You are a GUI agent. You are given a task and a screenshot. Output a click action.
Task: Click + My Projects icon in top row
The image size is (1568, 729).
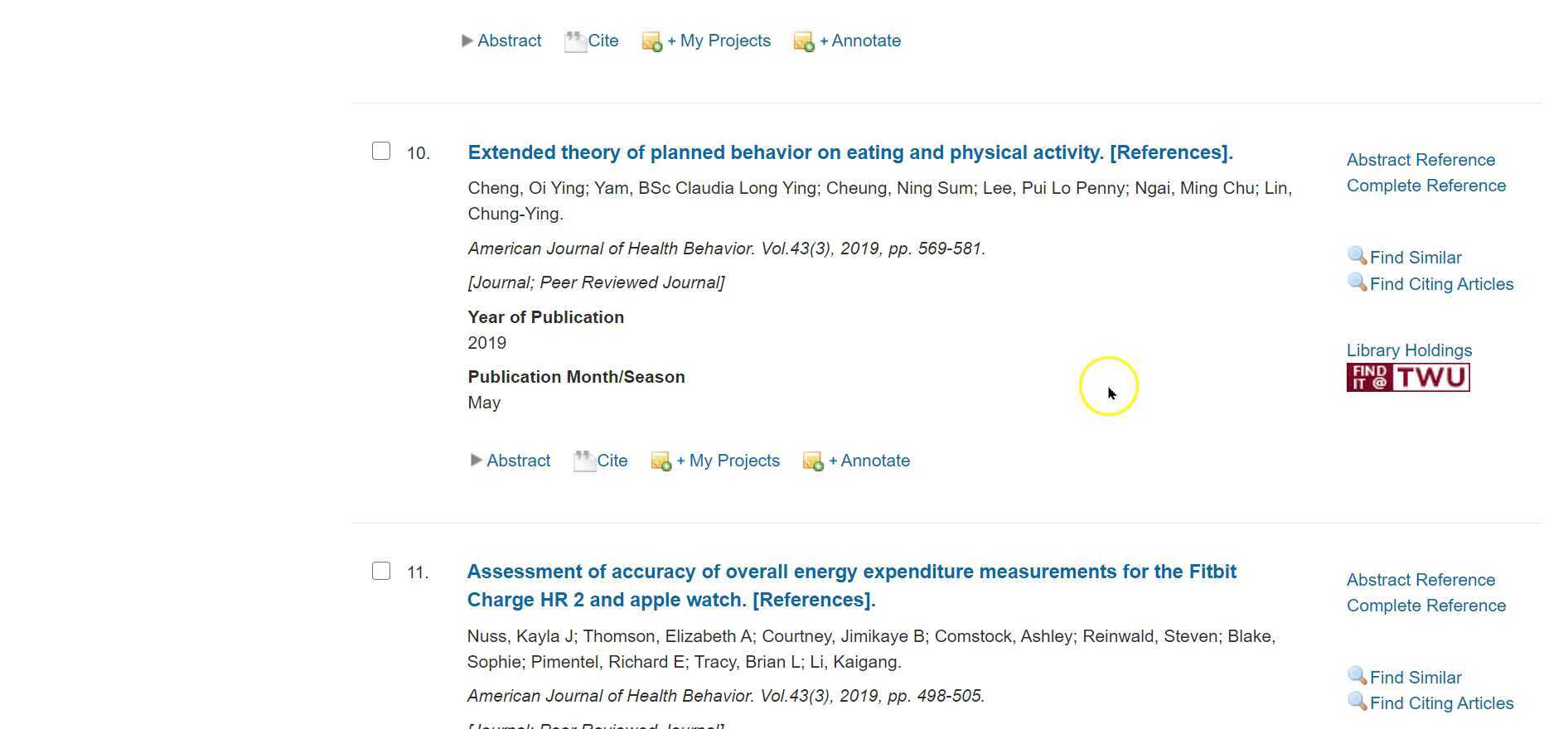pos(651,41)
